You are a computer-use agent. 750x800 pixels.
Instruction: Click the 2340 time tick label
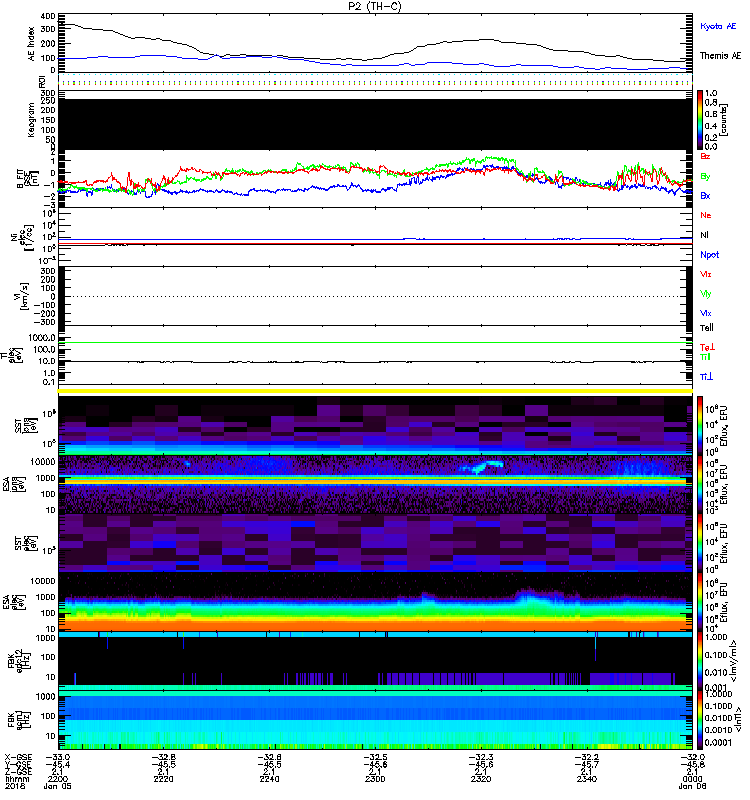[587, 779]
